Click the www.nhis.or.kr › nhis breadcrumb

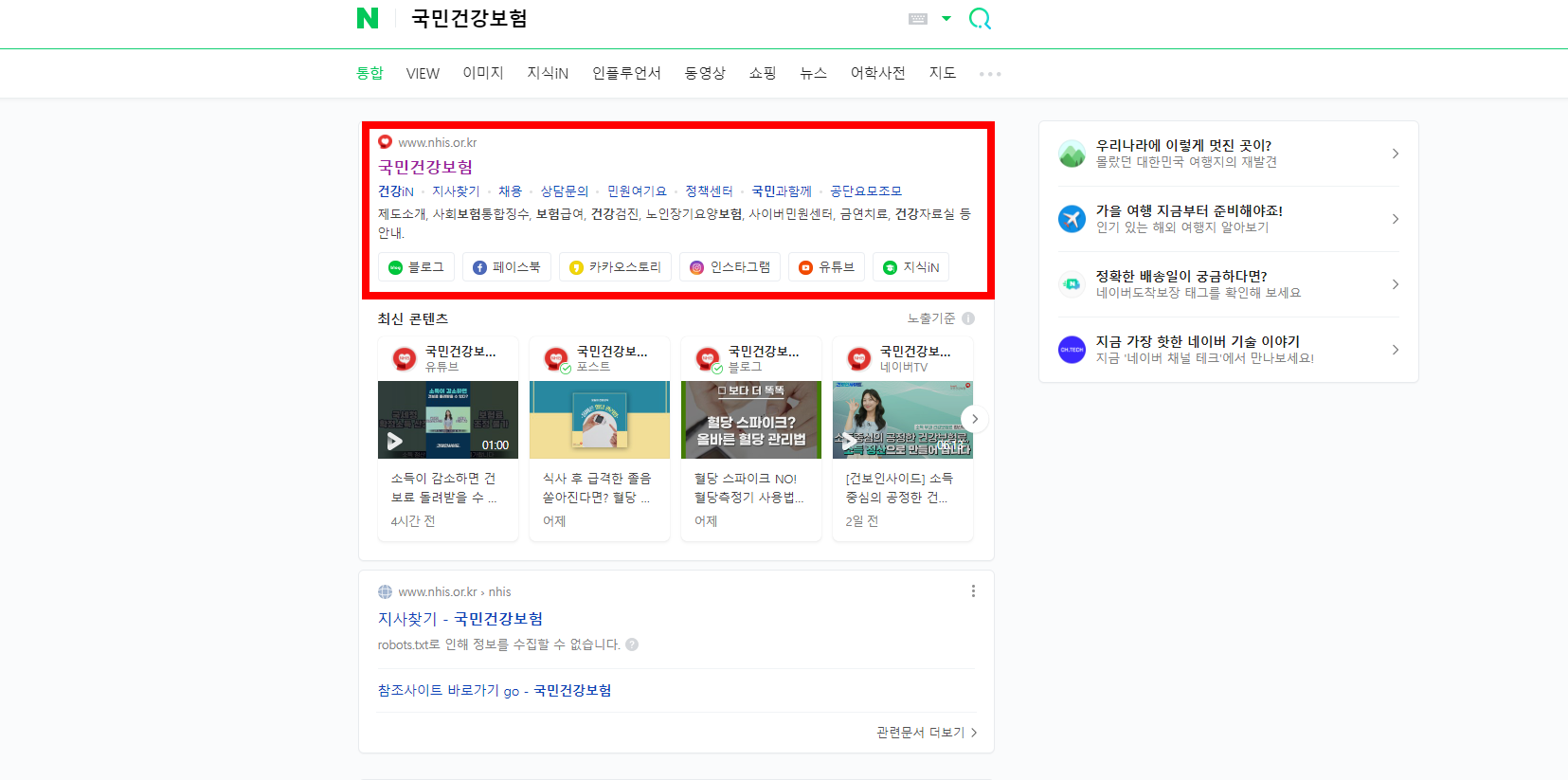point(455,591)
